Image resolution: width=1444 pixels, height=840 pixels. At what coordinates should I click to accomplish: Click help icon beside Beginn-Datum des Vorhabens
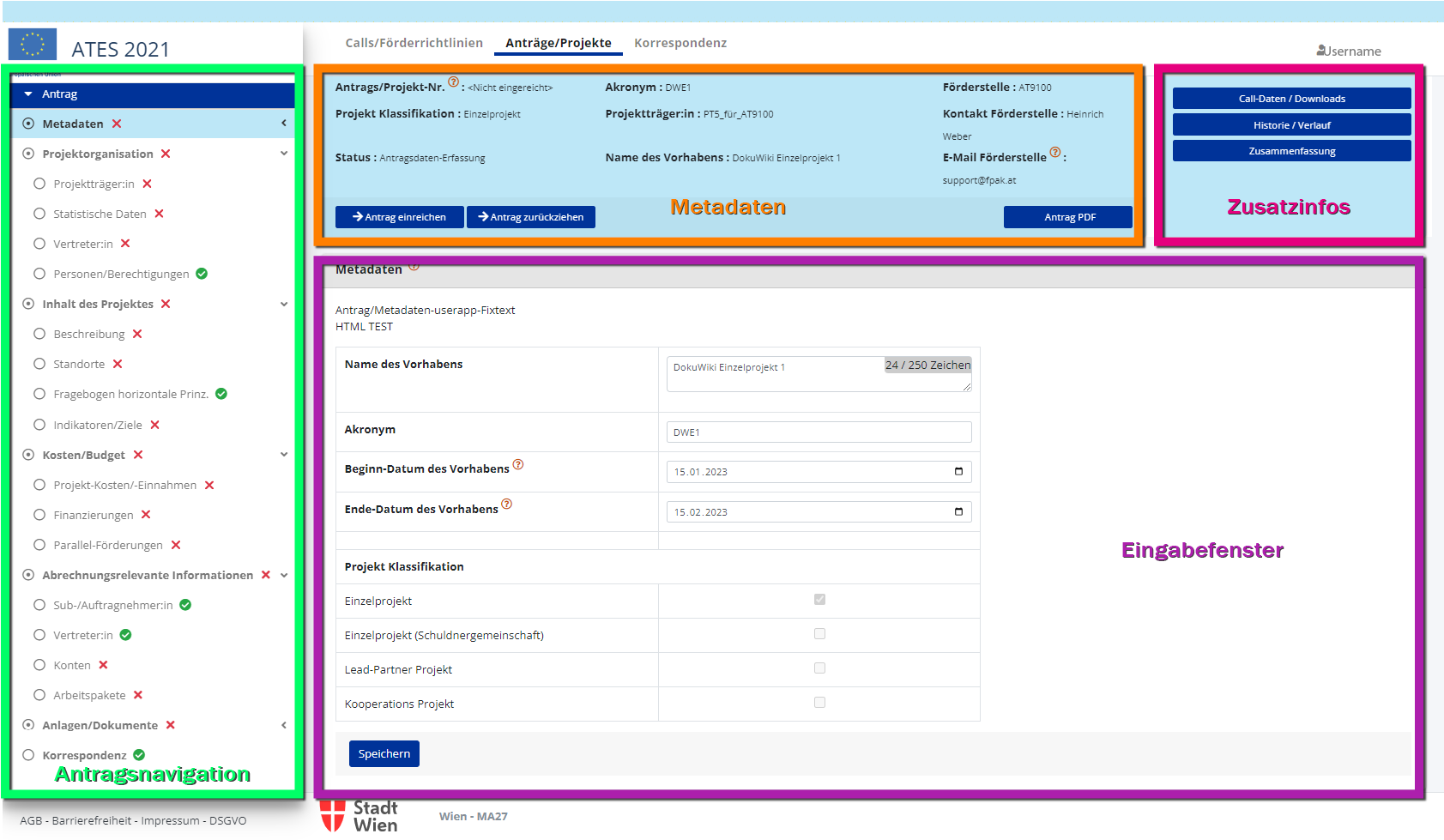(x=518, y=465)
